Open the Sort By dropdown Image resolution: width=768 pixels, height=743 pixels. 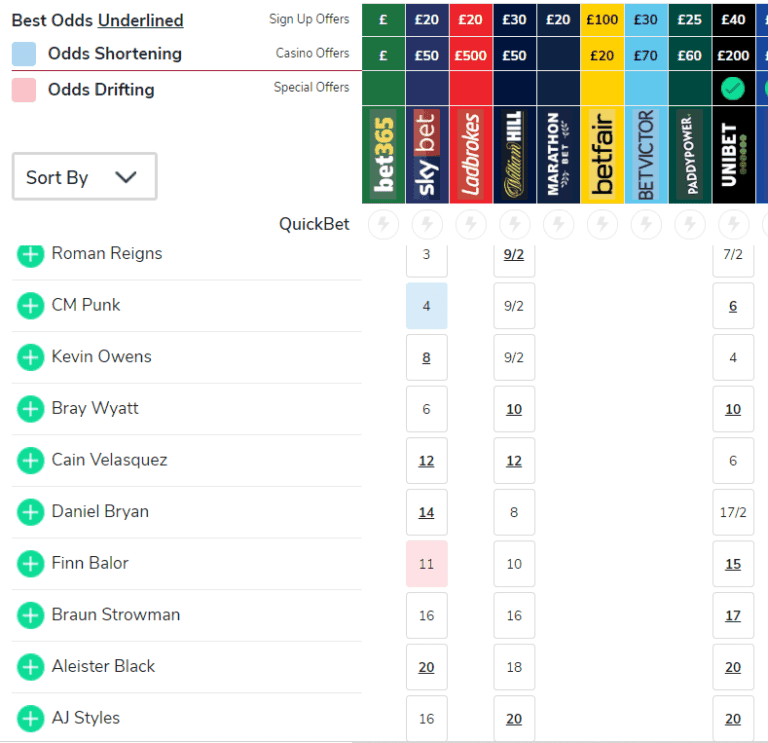tap(84, 177)
